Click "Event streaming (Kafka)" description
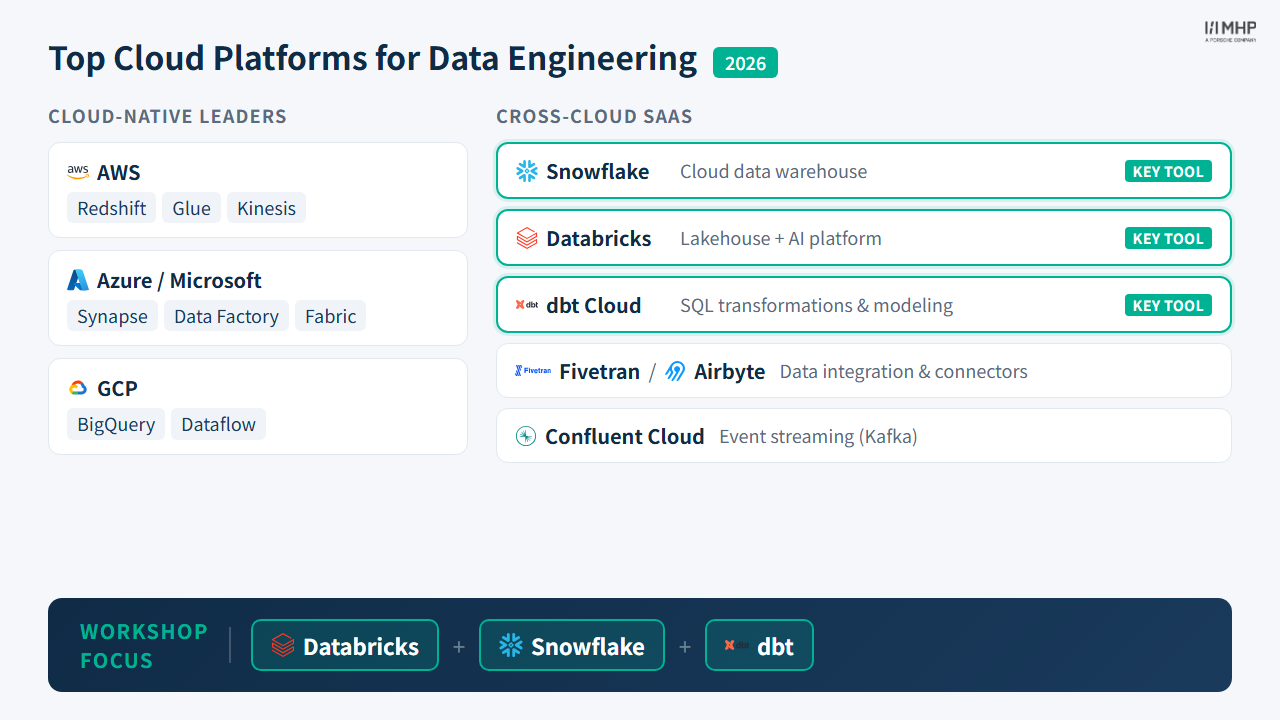The image size is (1280, 720). pyautogui.click(x=819, y=436)
